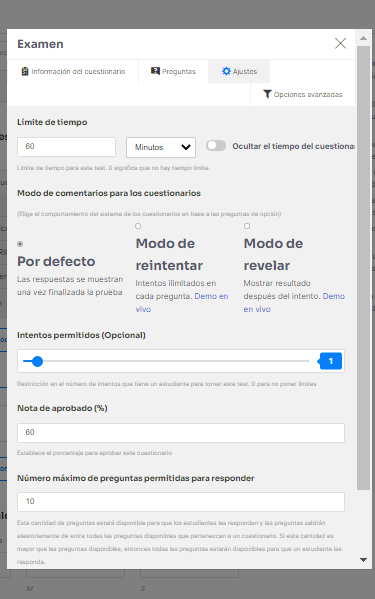
Task: Select the Modo de revelar radio button
Action: pyautogui.click(x=247, y=226)
